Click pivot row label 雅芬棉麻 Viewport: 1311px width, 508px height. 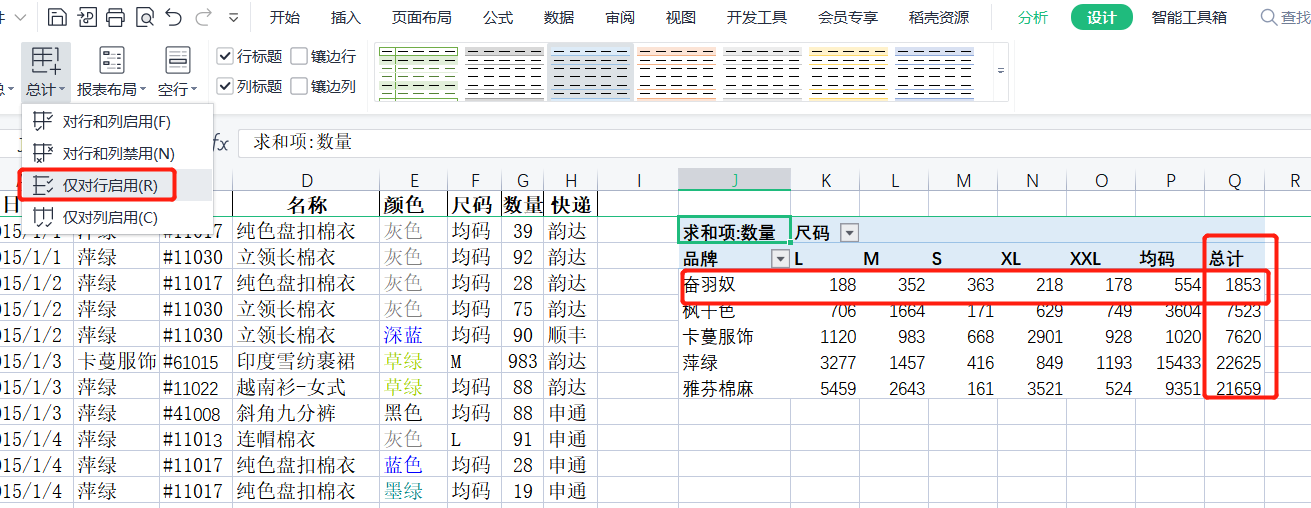click(717, 388)
